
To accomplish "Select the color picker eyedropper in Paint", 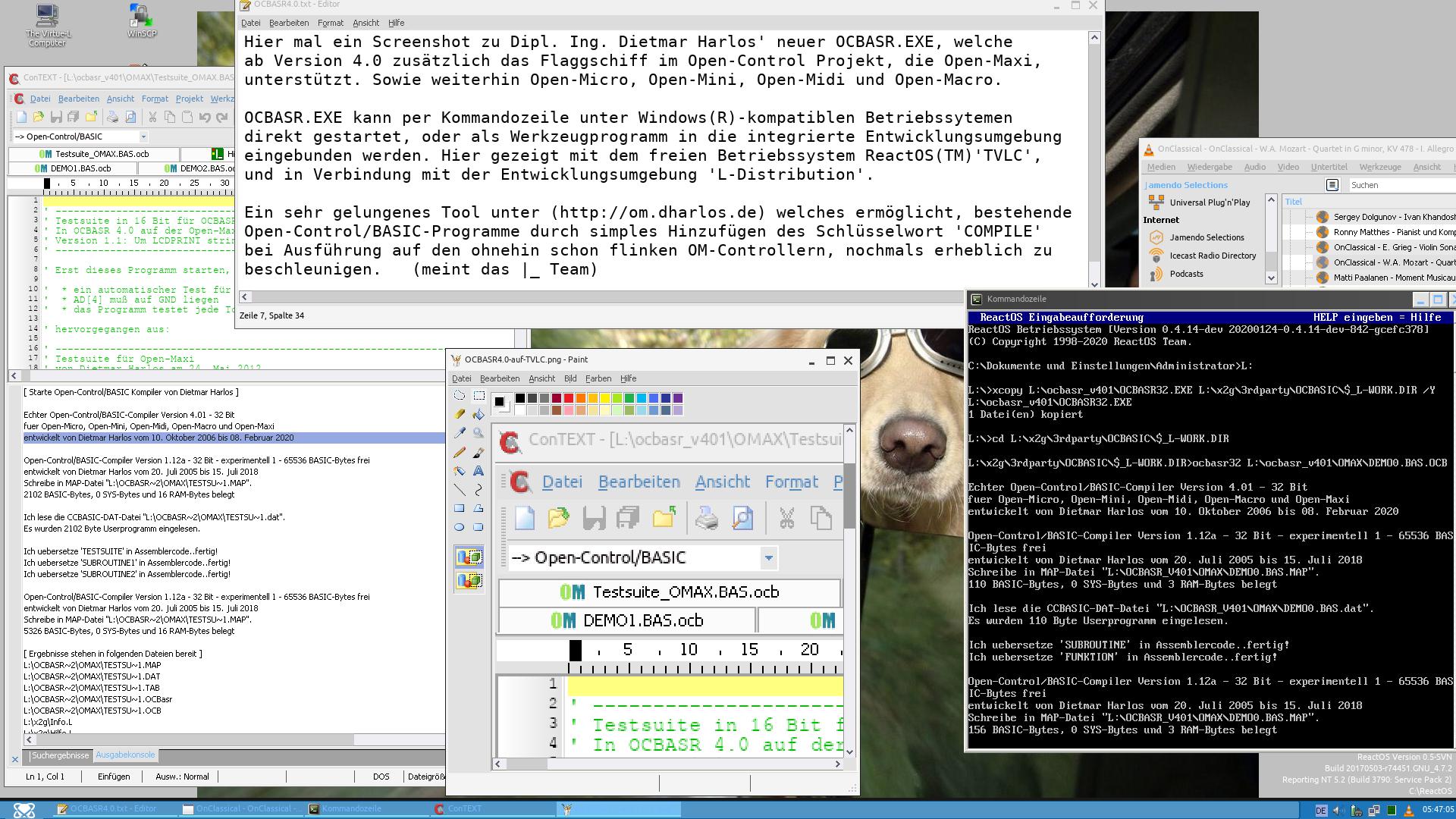I will tap(460, 433).
